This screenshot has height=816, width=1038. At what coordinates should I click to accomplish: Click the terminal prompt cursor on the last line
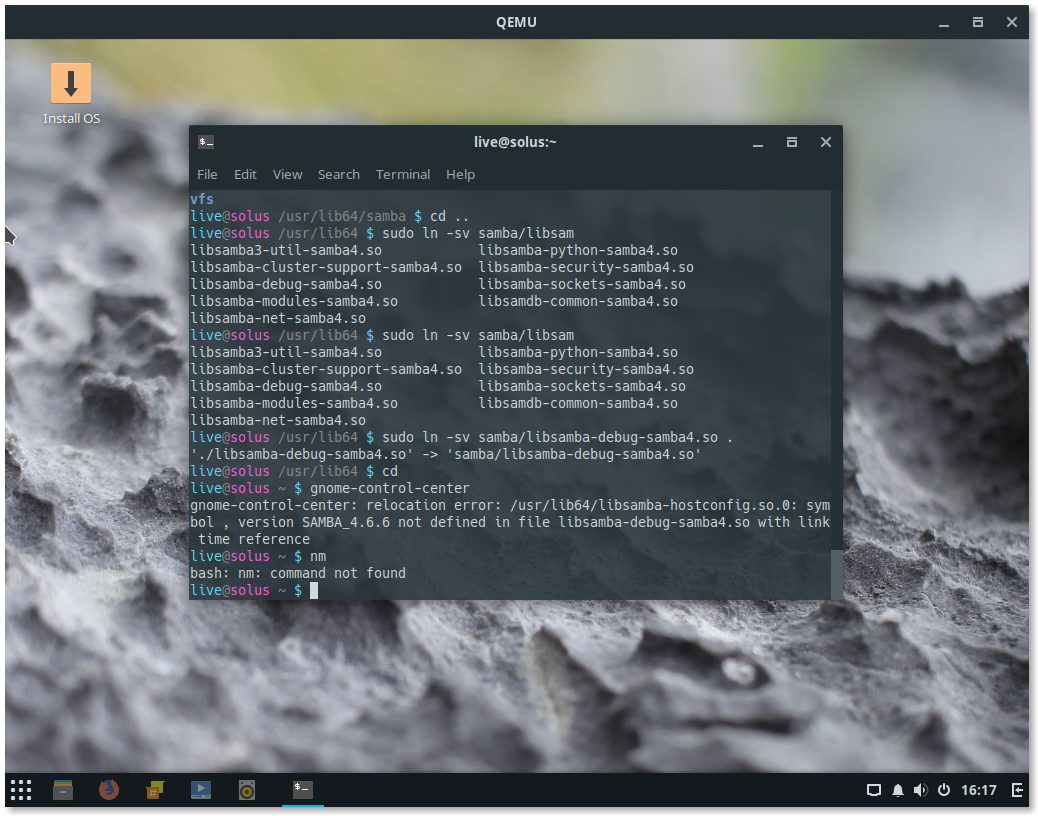(x=314, y=590)
